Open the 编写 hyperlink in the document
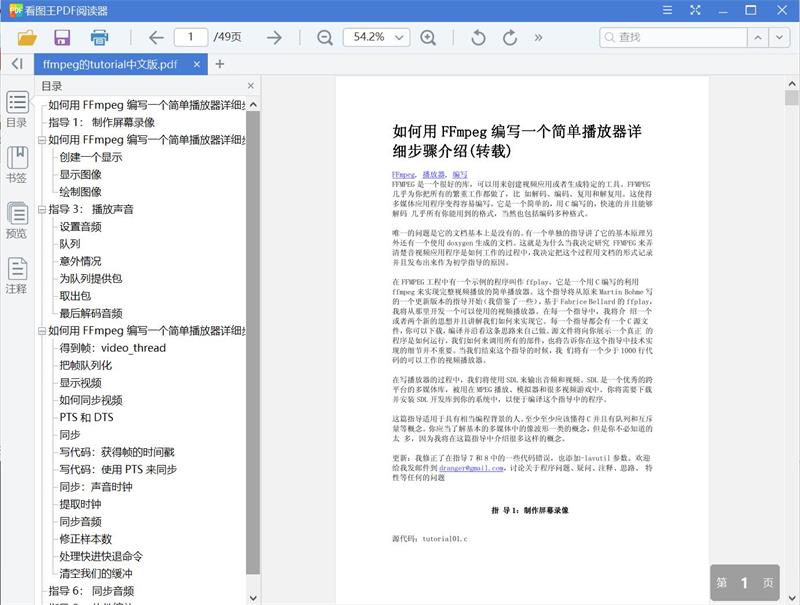 tap(460, 174)
